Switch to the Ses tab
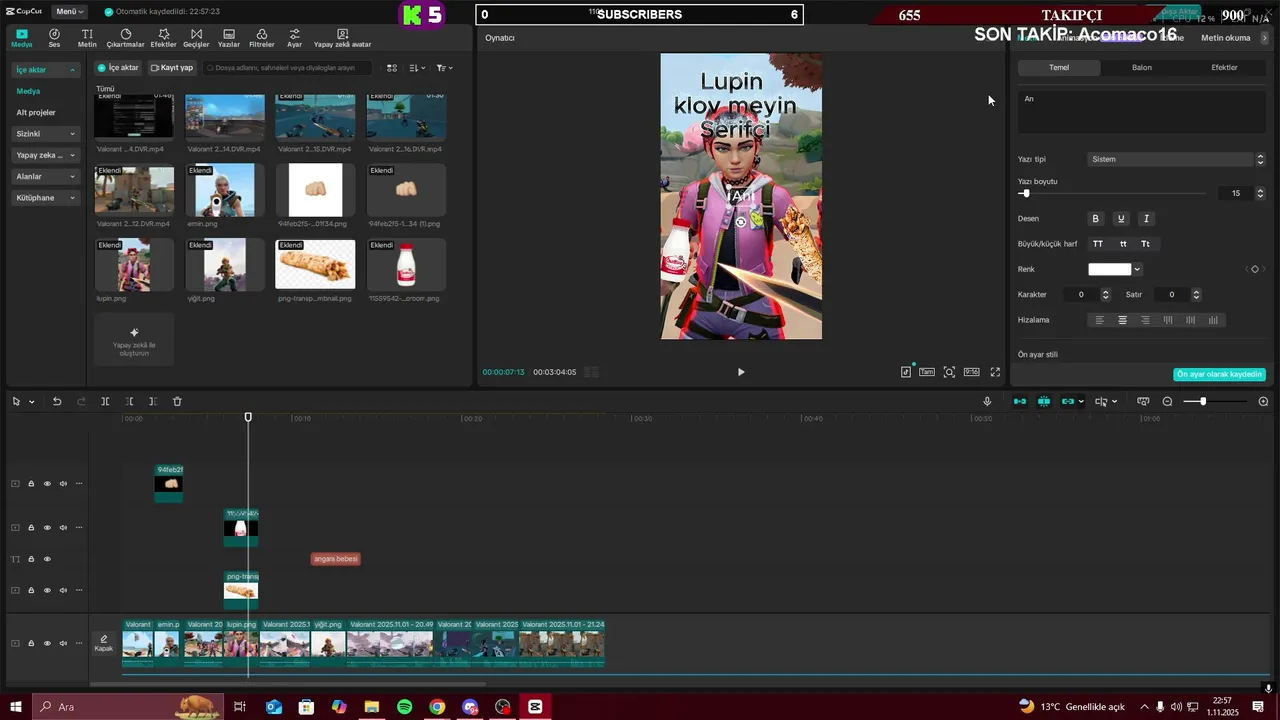 click(54, 38)
